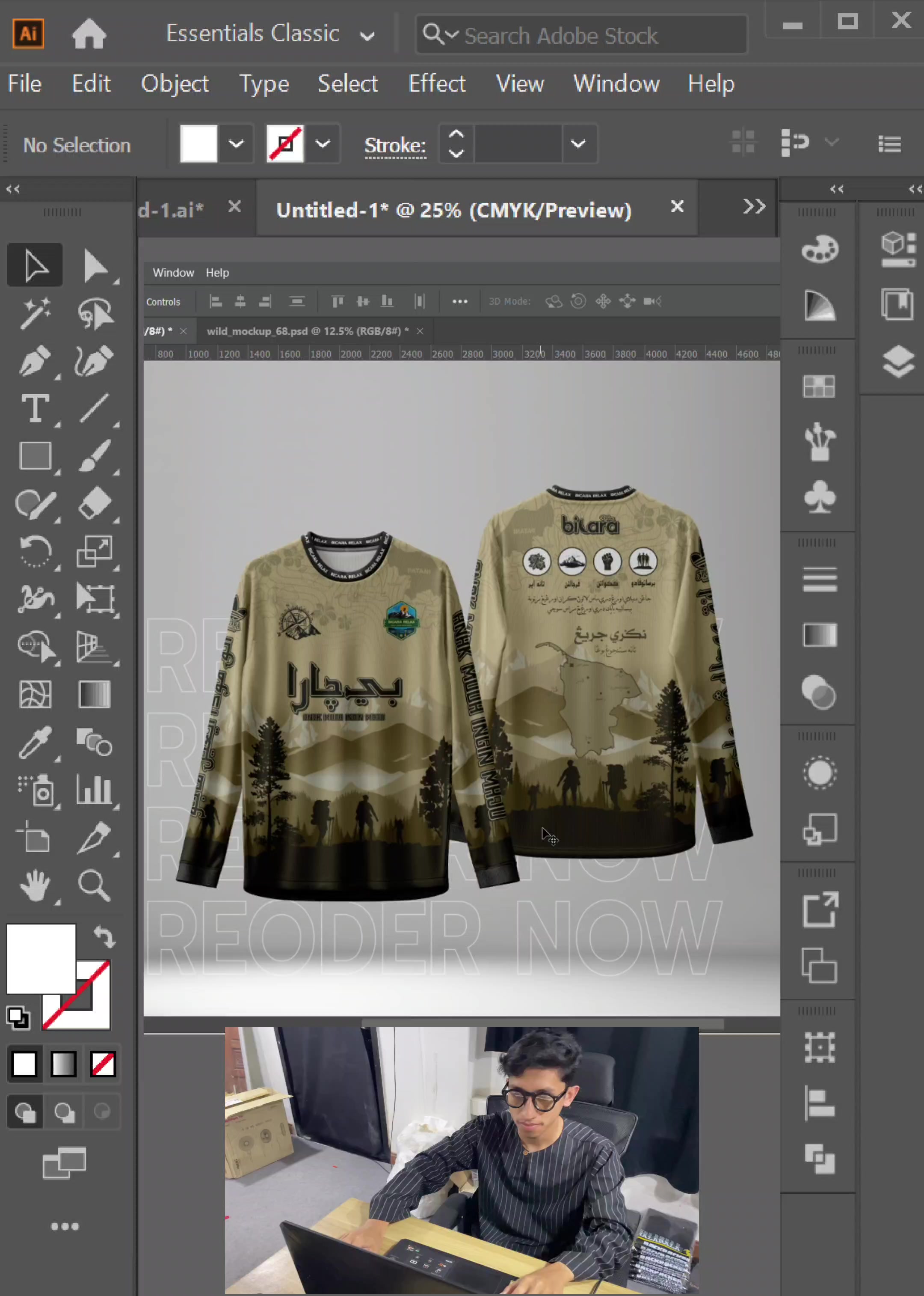Open the Symbols club panel
The image size is (924, 1296).
(x=820, y=497)
